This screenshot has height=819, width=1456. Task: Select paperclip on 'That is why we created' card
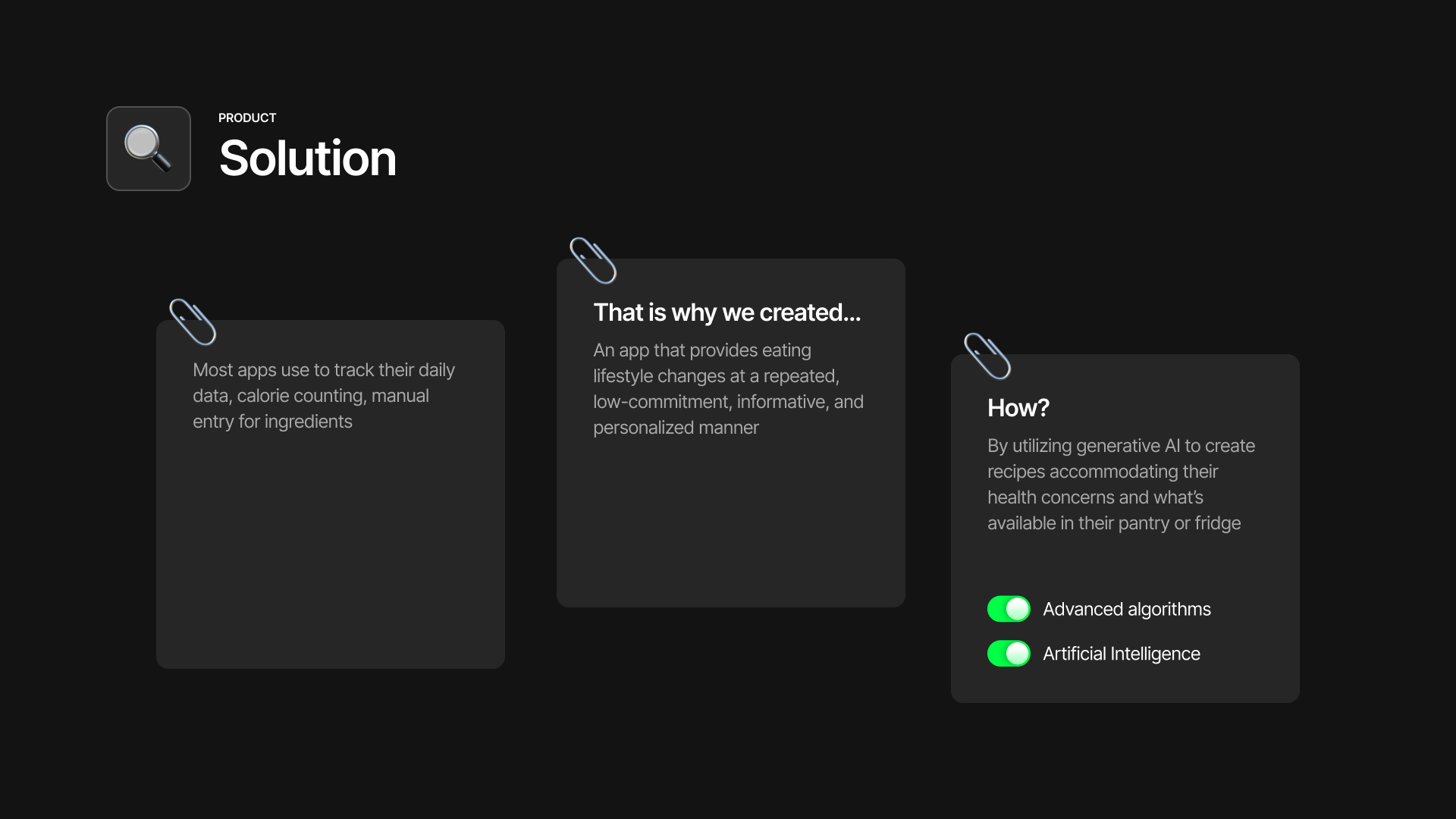593,260
